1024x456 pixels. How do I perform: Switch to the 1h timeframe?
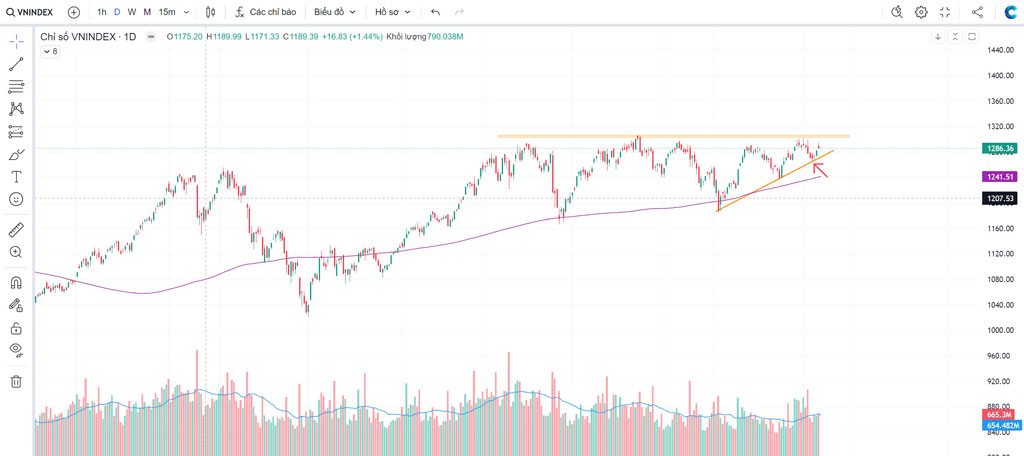click(102, 12)
